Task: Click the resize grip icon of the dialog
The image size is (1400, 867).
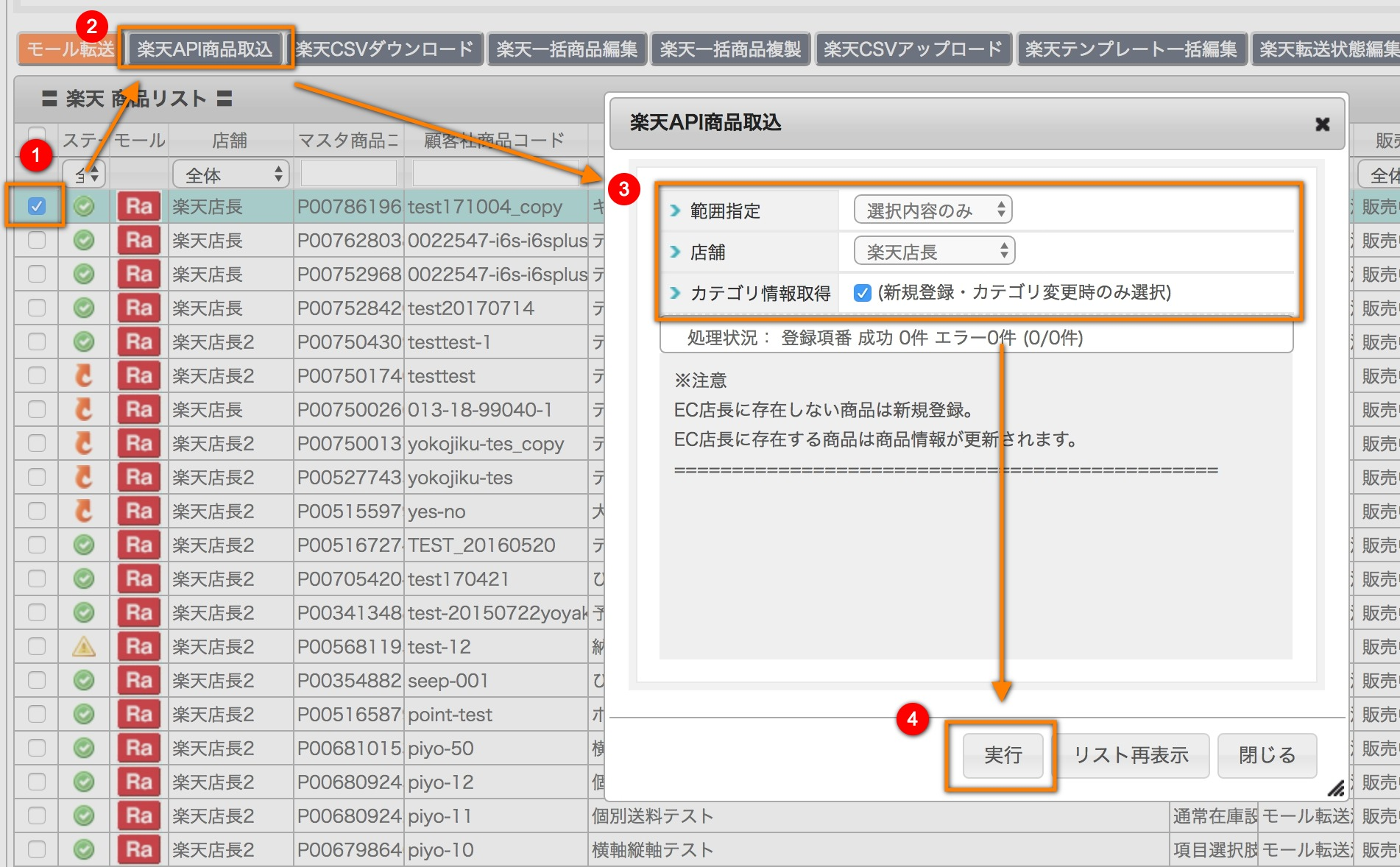Action: point(1336,788)
